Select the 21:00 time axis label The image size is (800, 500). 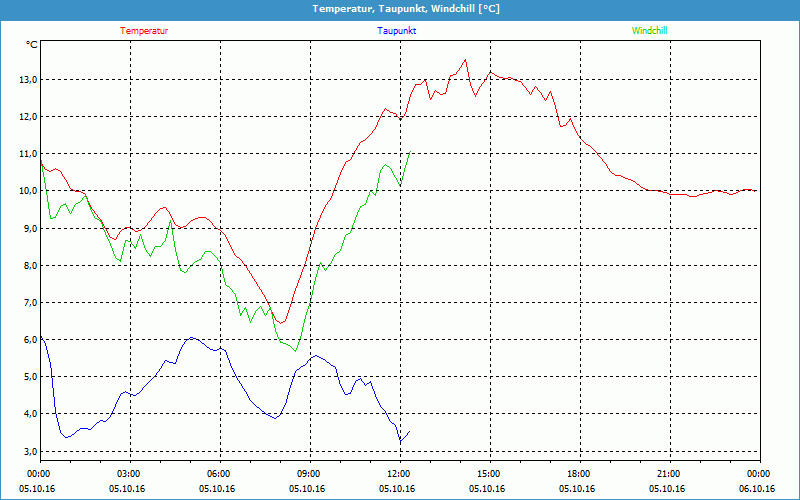tap(669, 474)
